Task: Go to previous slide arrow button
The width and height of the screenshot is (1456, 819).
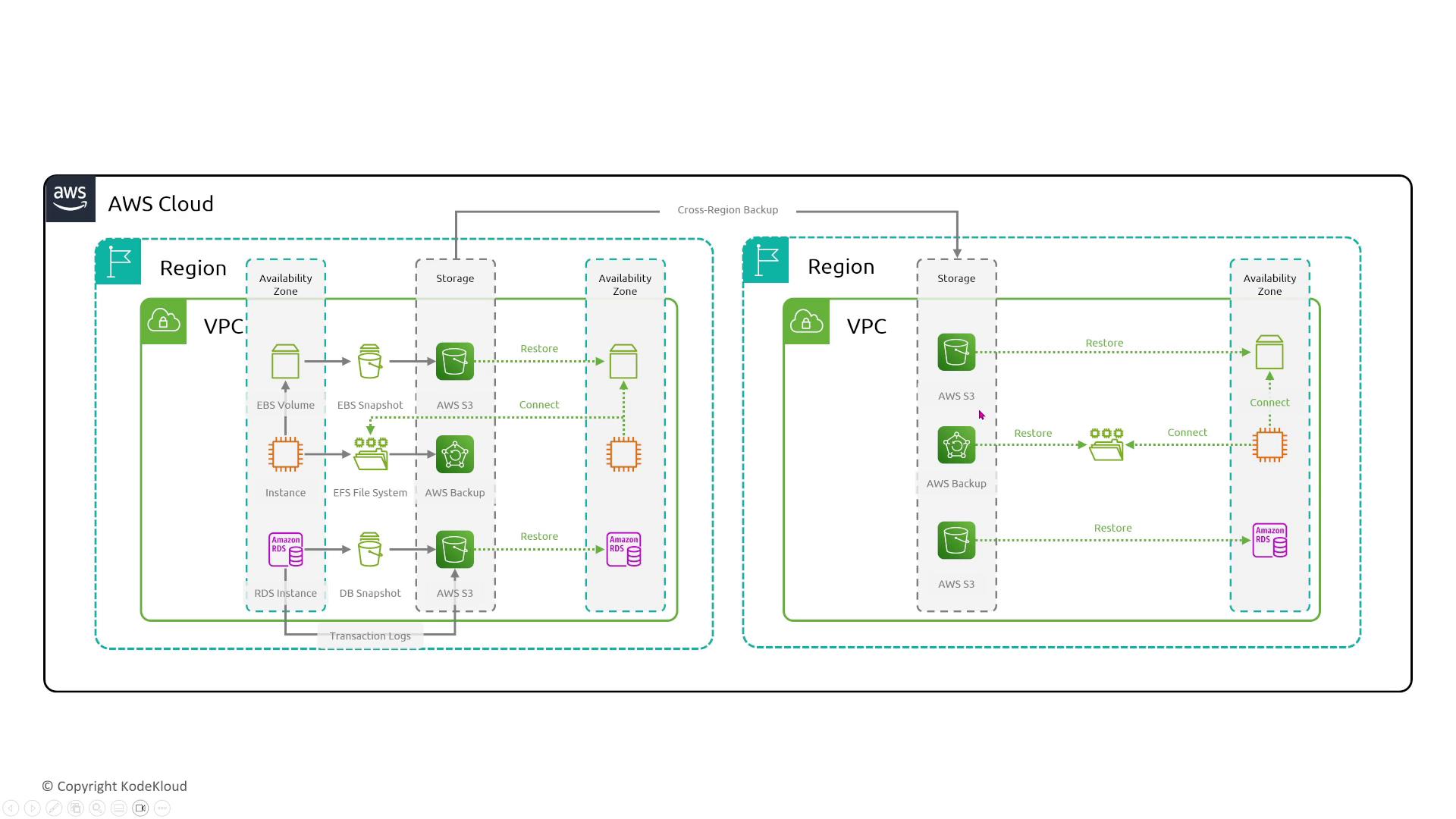Action: [x=11, y=808]
